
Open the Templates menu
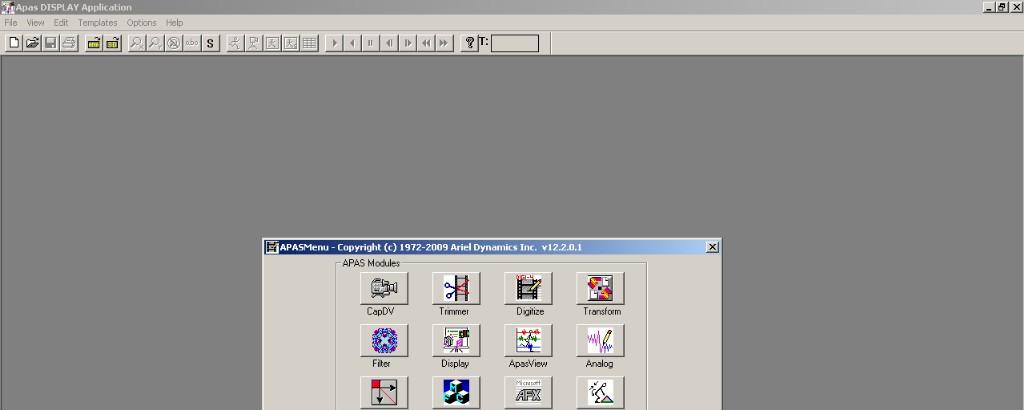[x=97, y=23]
